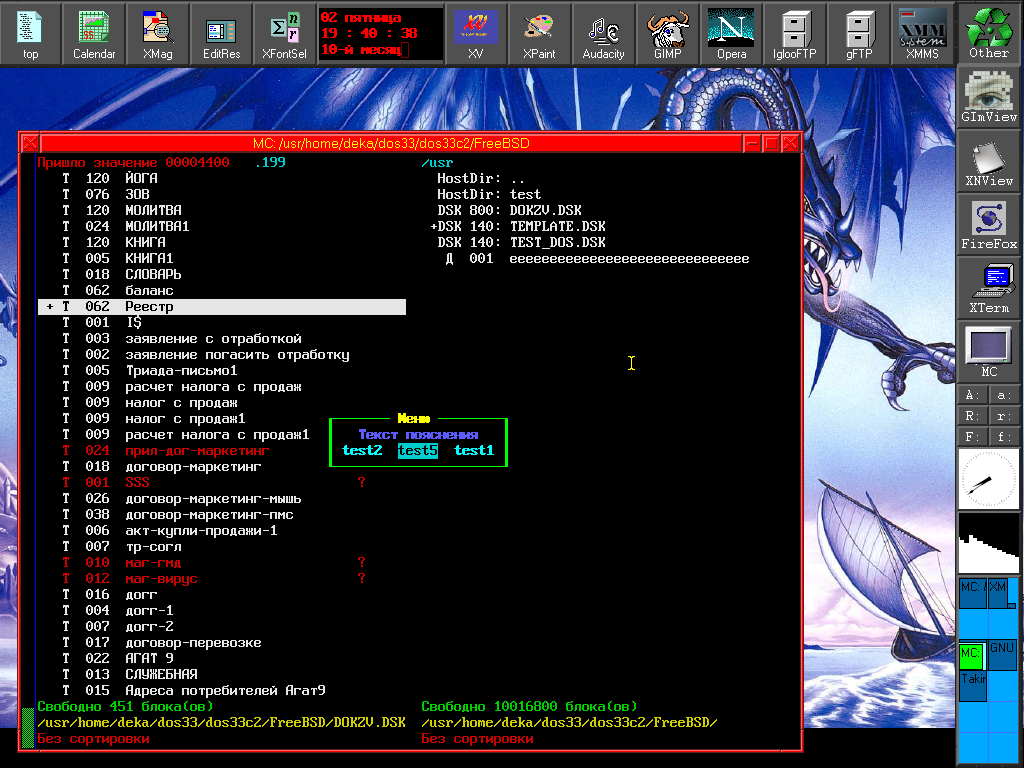This screenshot has height=768, width=1024.
Task: Choose highlighted test5 in the Меню dialog
Action: click(x=418, y=451)
